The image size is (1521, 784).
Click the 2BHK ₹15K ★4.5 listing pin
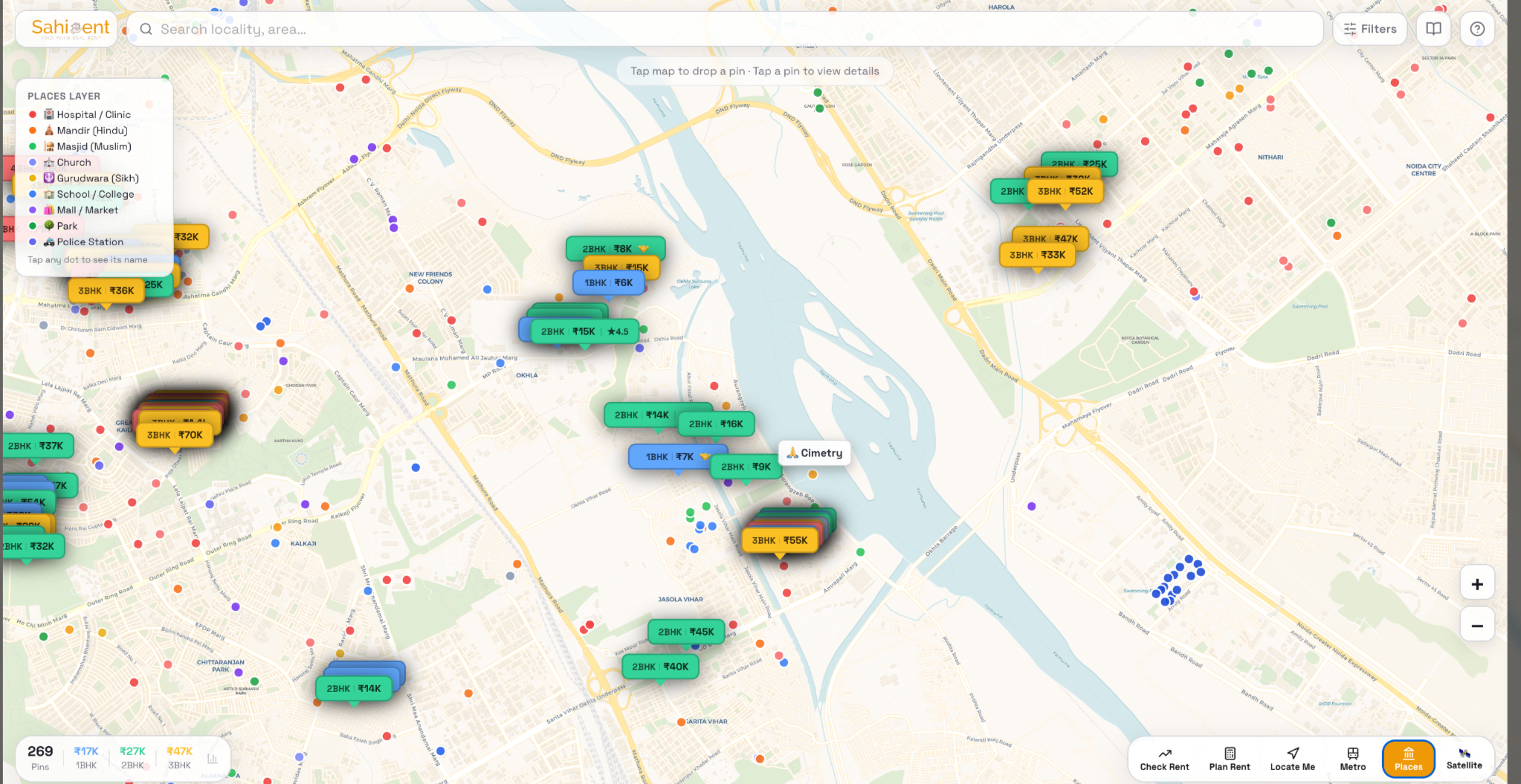(x=584, y=331)
